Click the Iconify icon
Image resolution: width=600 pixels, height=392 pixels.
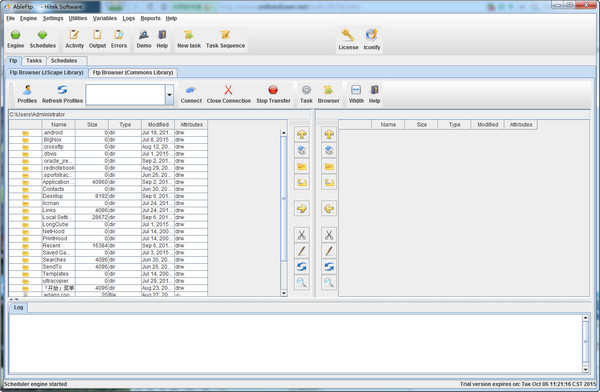[372, 40]
